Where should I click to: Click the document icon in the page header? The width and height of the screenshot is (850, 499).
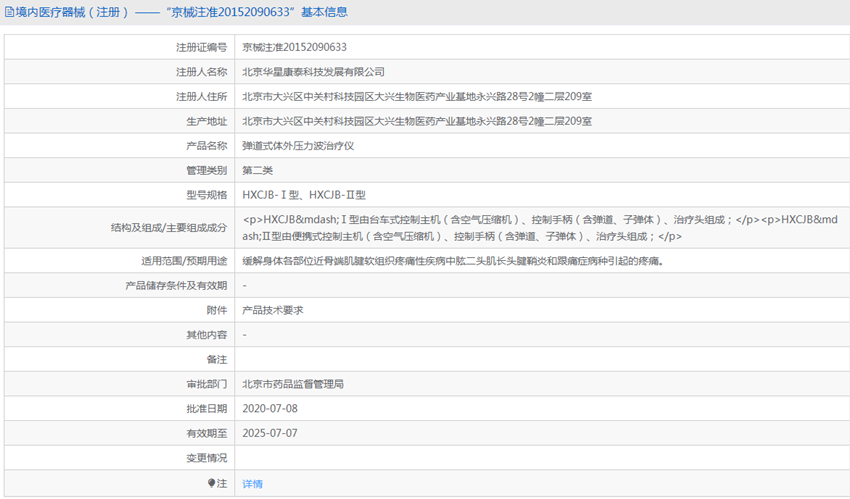click(9, 12)
